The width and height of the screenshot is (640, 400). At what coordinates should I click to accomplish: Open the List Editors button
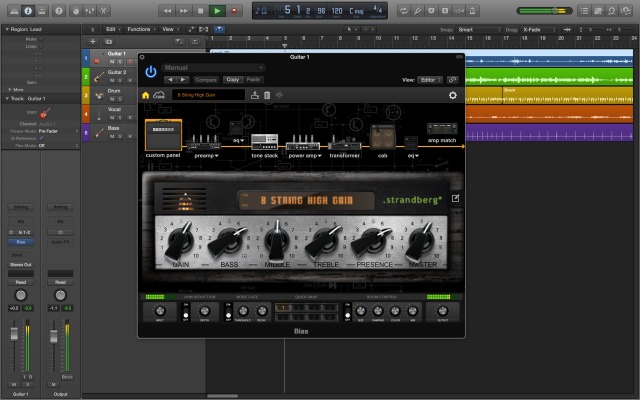coord(584,11)
